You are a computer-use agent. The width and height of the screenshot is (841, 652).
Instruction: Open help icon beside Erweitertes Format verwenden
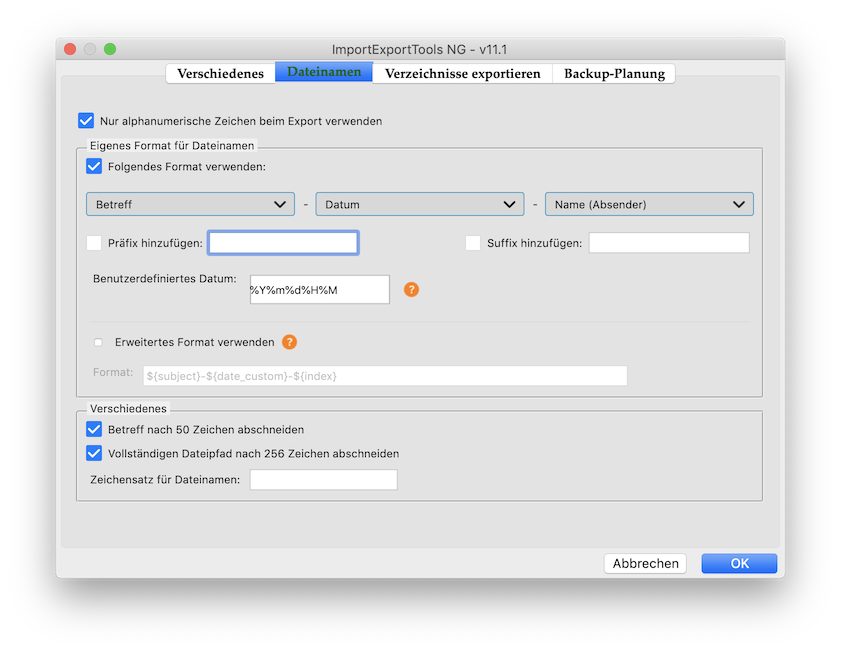289,342
